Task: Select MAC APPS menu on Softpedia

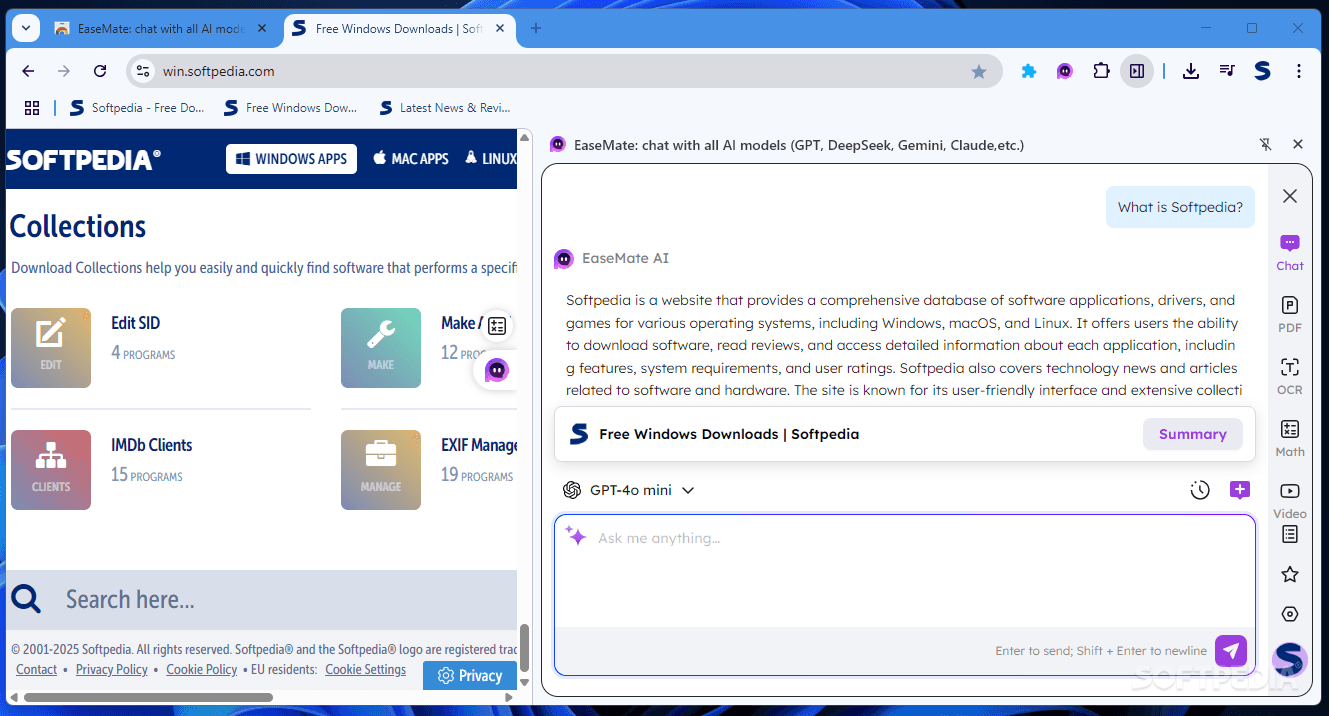Action: click(x=410, y=159)
